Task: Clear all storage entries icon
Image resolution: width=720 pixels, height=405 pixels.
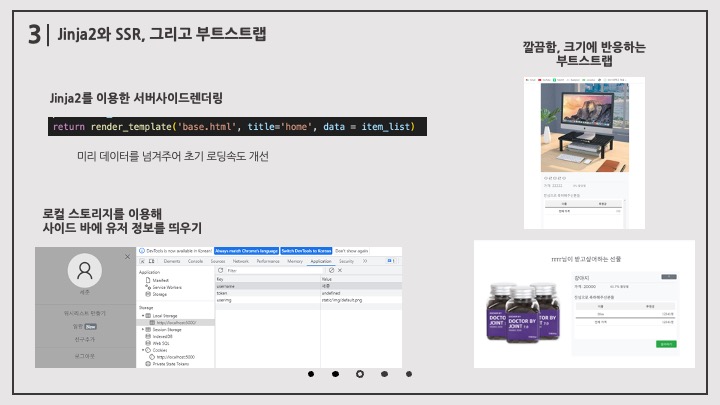Action: click(x=332, y=270)
